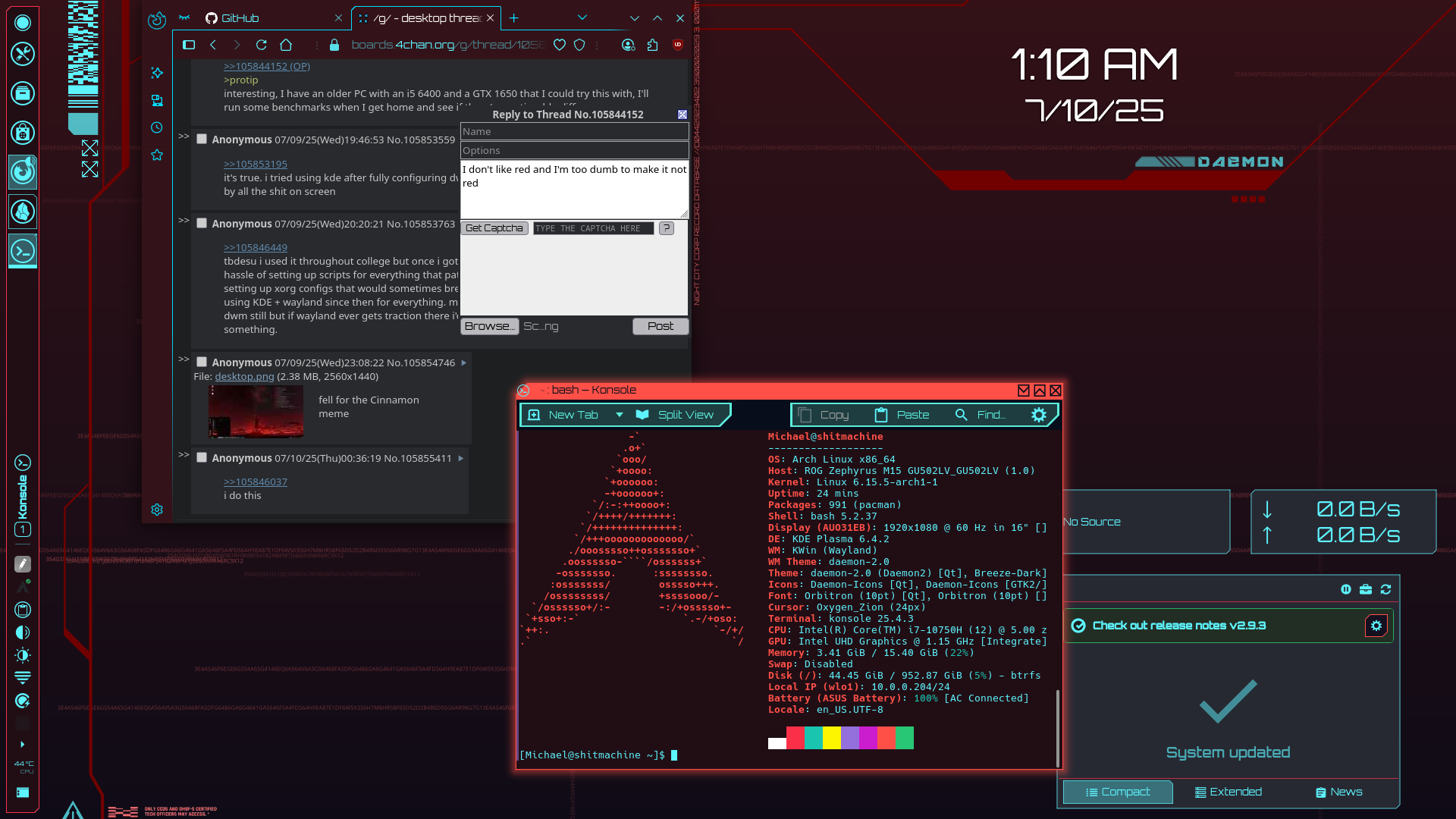This screenshot has height=819, width=1456.
Task: Open browser sidebar settings gear
Action: click(x=157, y=510)
